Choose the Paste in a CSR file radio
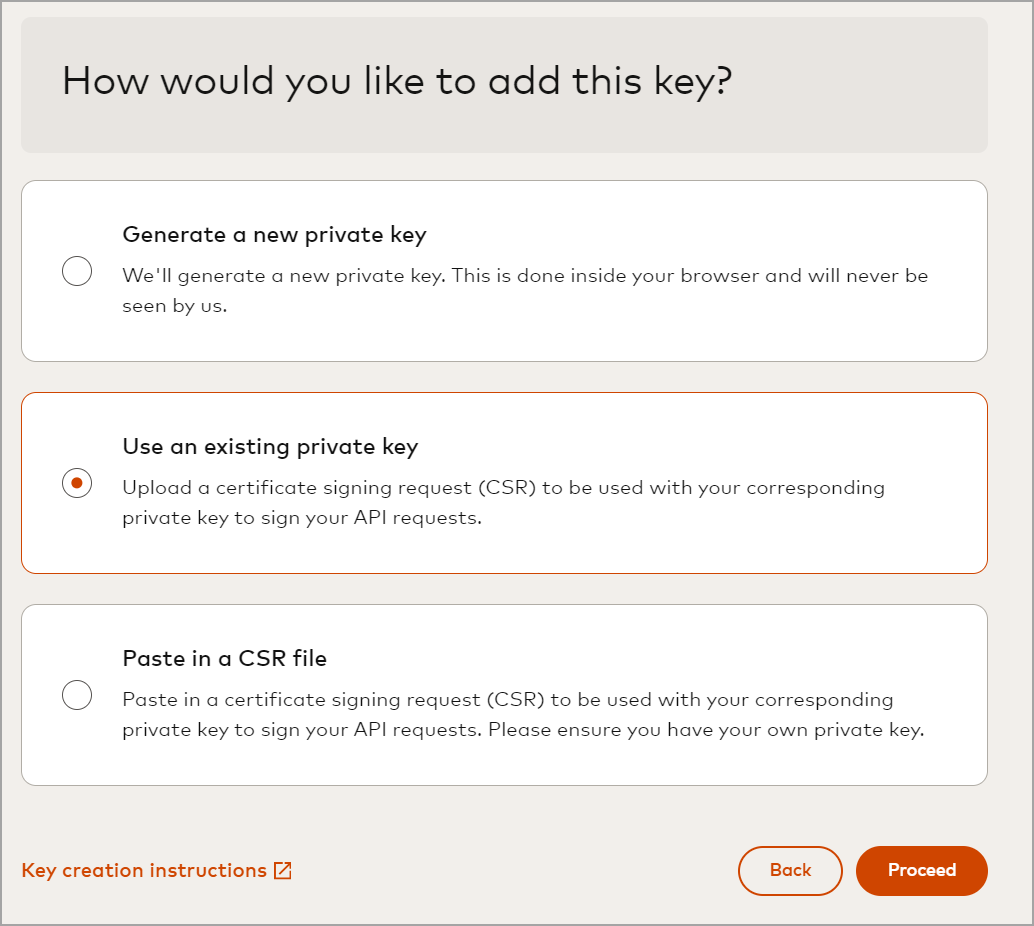Image resolution: width=1034 pixels, height=926 pixels. [x=77, y=694]
